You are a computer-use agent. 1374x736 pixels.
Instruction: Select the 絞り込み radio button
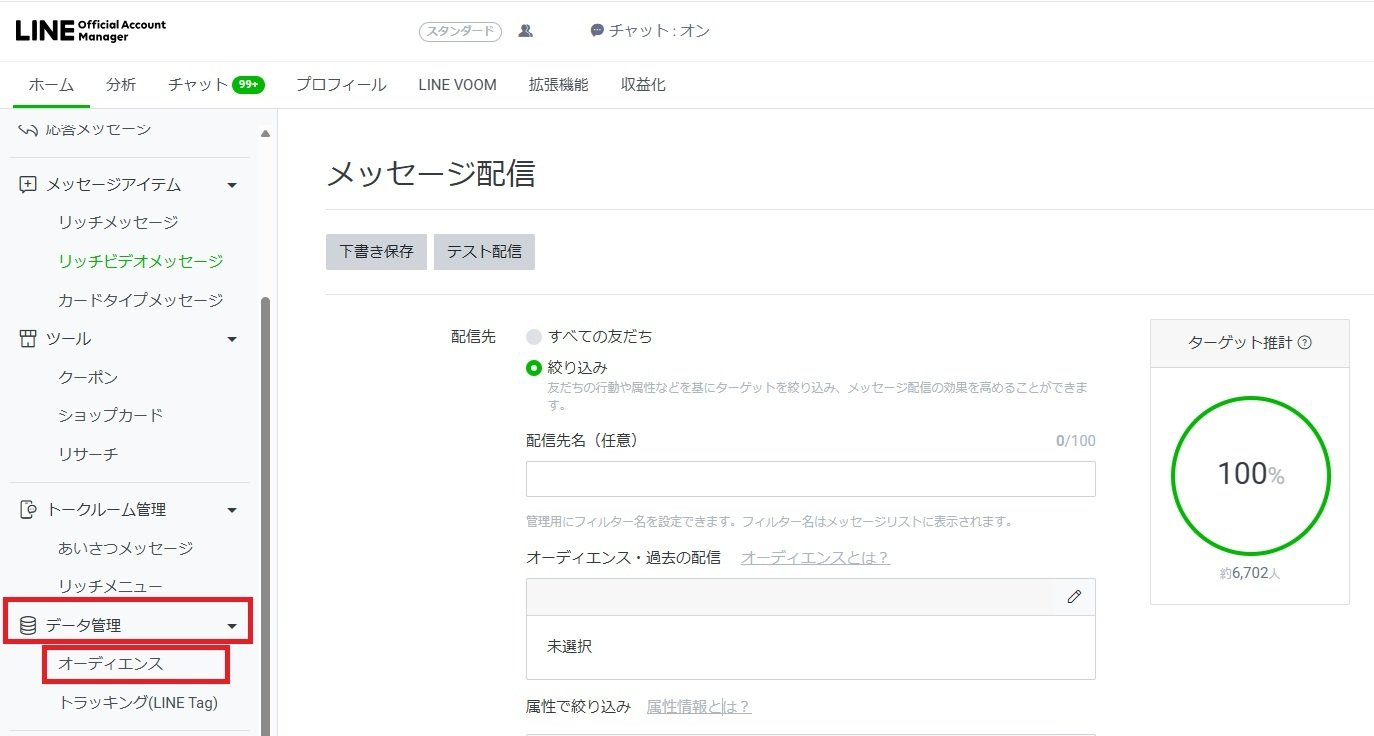tap(533, 367)
